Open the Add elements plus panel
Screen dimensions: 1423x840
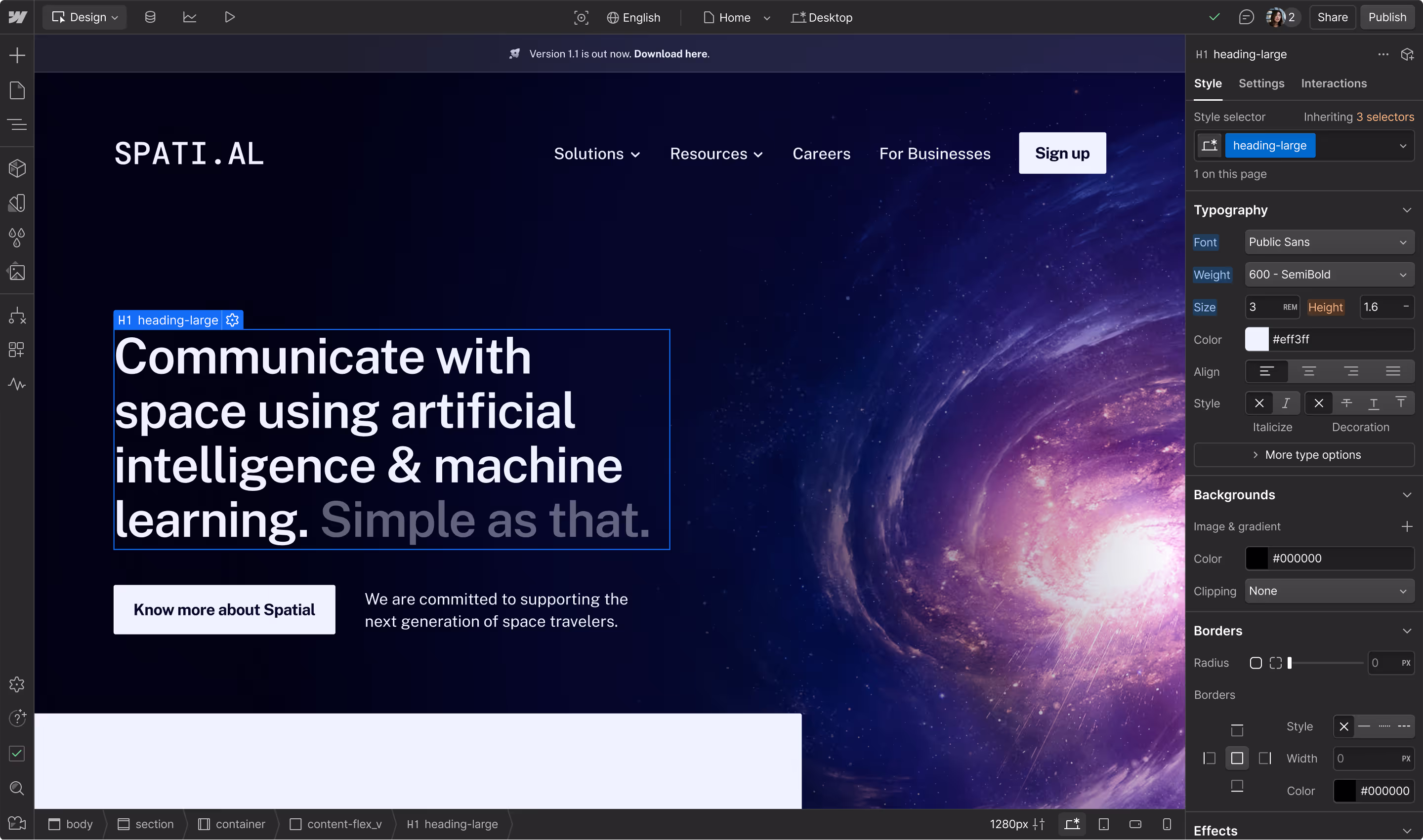tap(17, 55)
